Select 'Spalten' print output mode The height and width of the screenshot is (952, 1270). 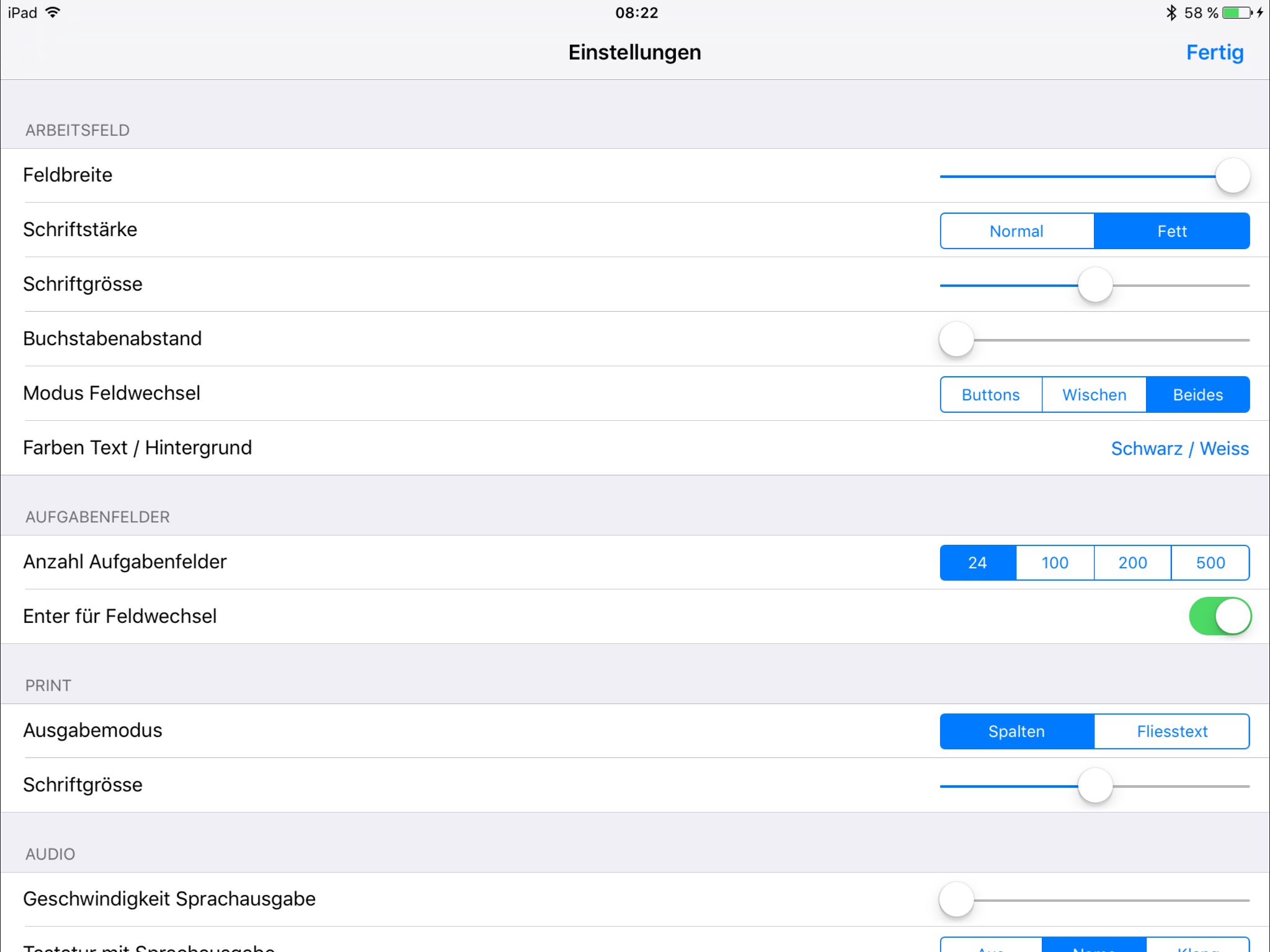click(1016, 730)
